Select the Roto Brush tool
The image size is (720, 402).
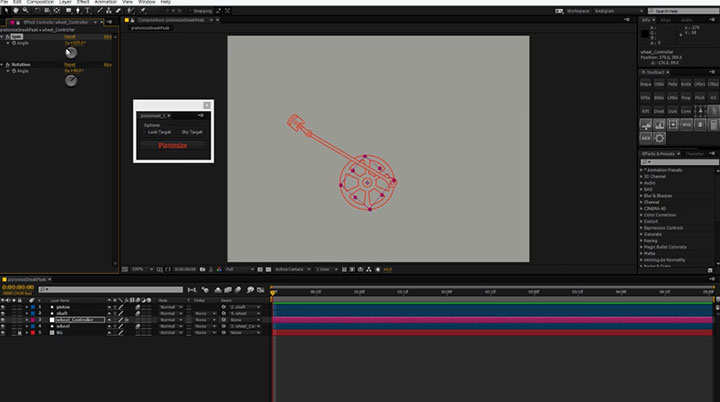pos(131,10)
